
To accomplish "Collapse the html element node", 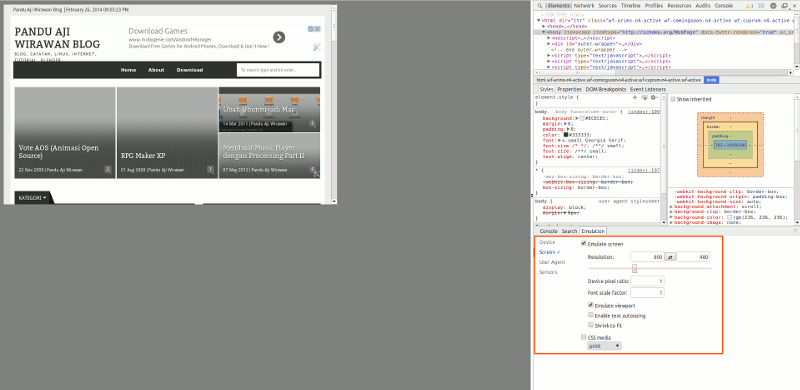I will click(538, 21).
